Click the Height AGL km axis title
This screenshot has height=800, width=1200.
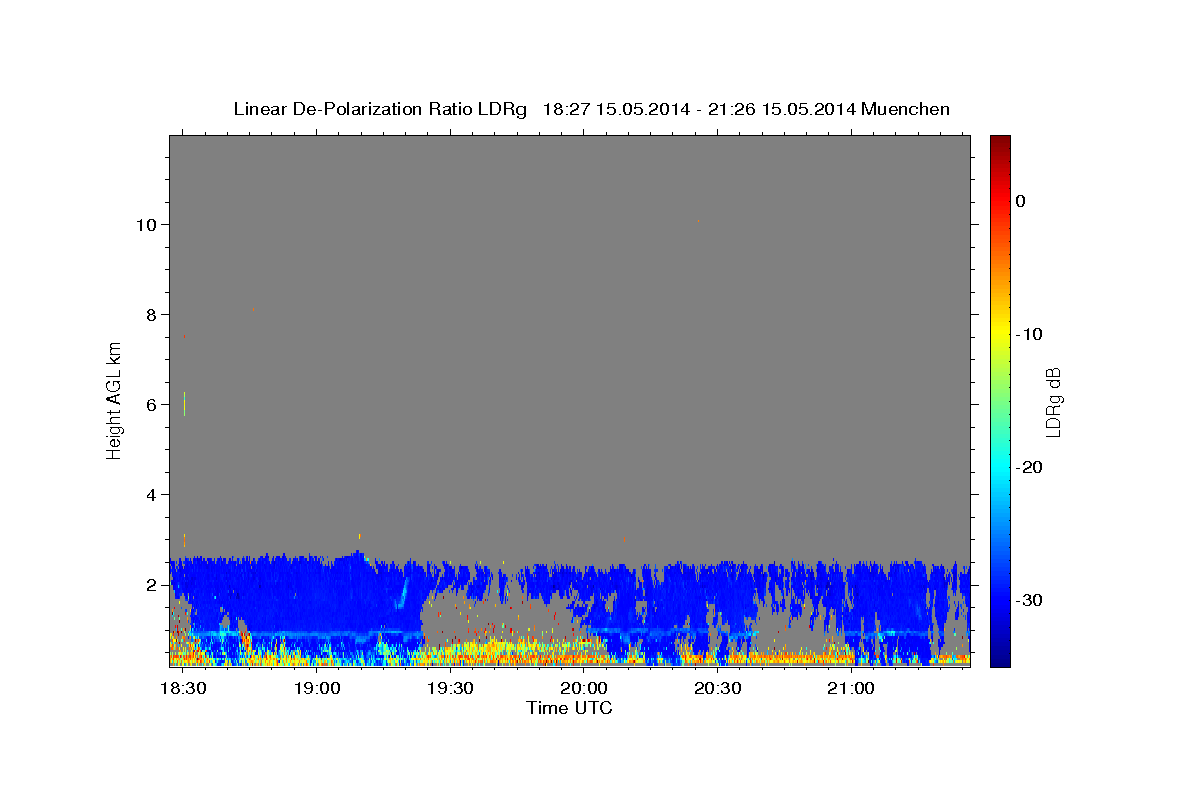pos(114,400)
